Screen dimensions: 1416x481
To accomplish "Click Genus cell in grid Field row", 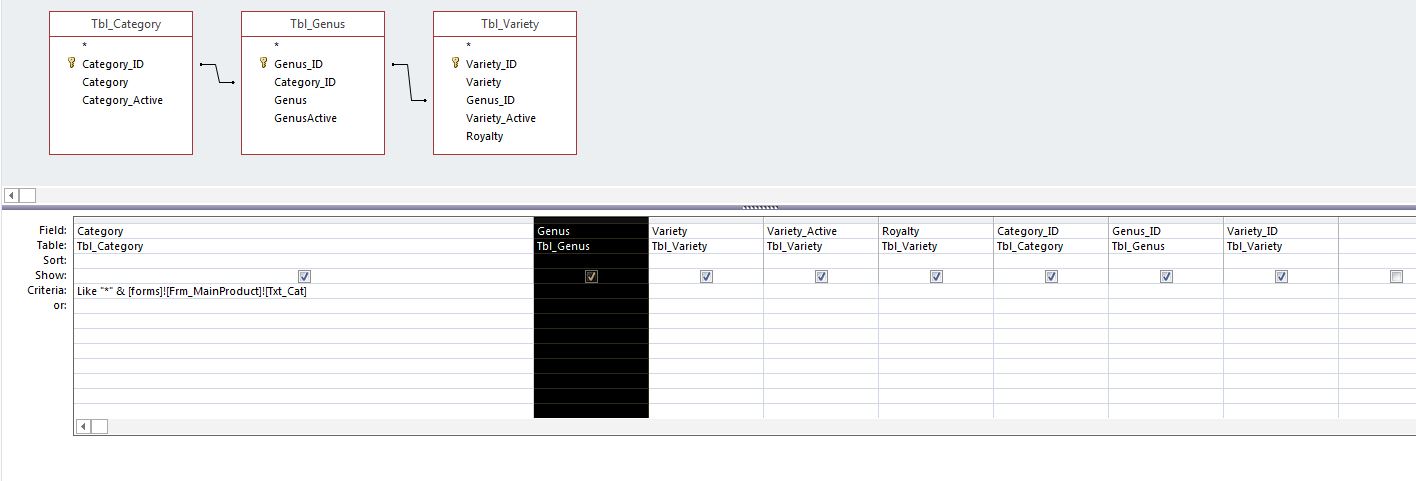I will pyautogui.click(x=591, y=231).
